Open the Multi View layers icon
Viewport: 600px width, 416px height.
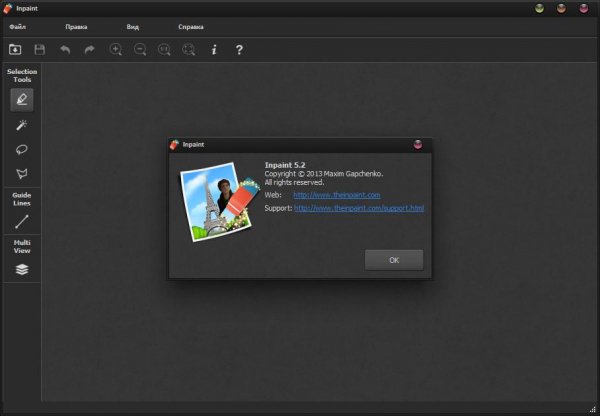[x=22, y=269]
